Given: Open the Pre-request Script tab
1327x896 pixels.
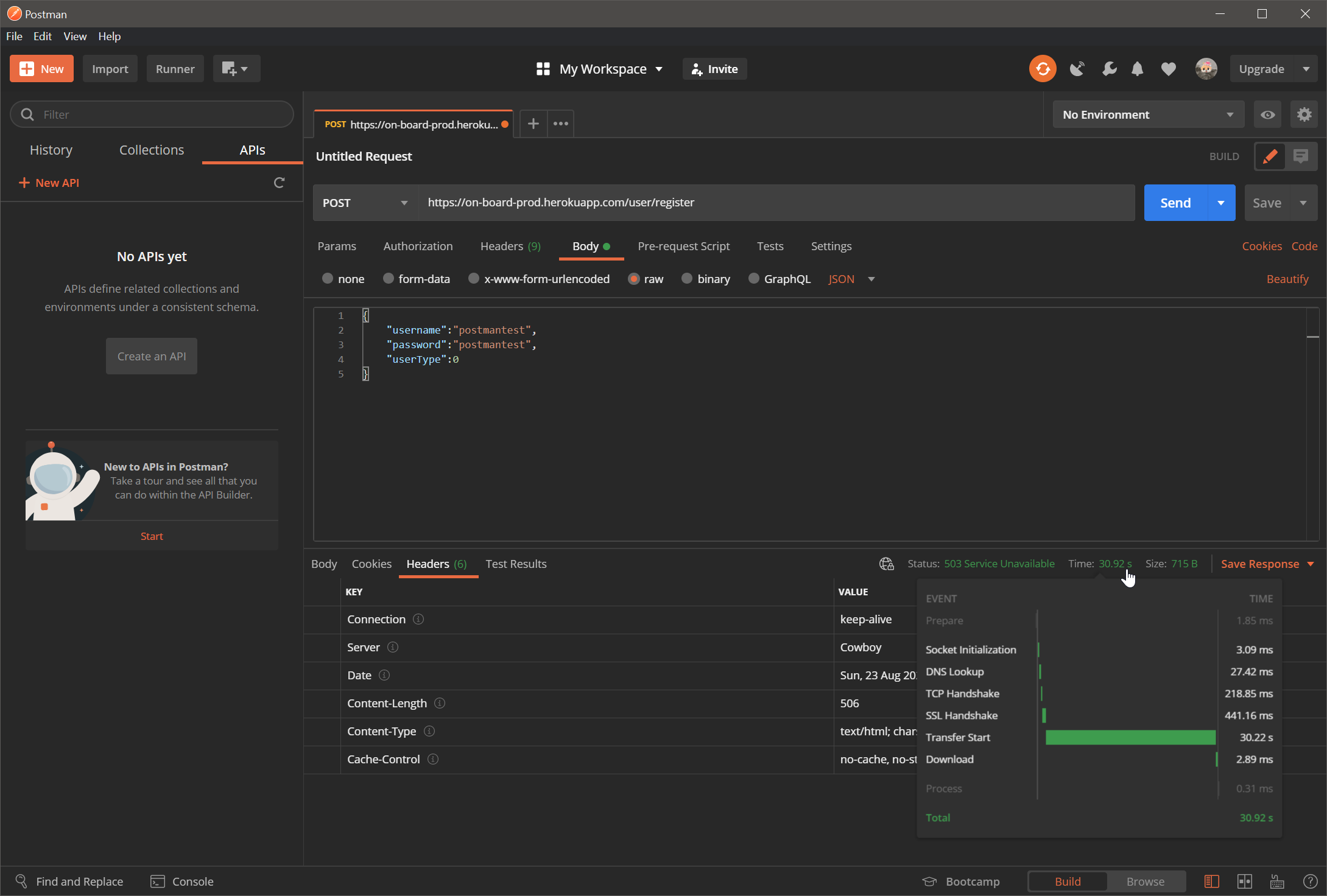Looking at the screenshot, I should coord(683,246).
